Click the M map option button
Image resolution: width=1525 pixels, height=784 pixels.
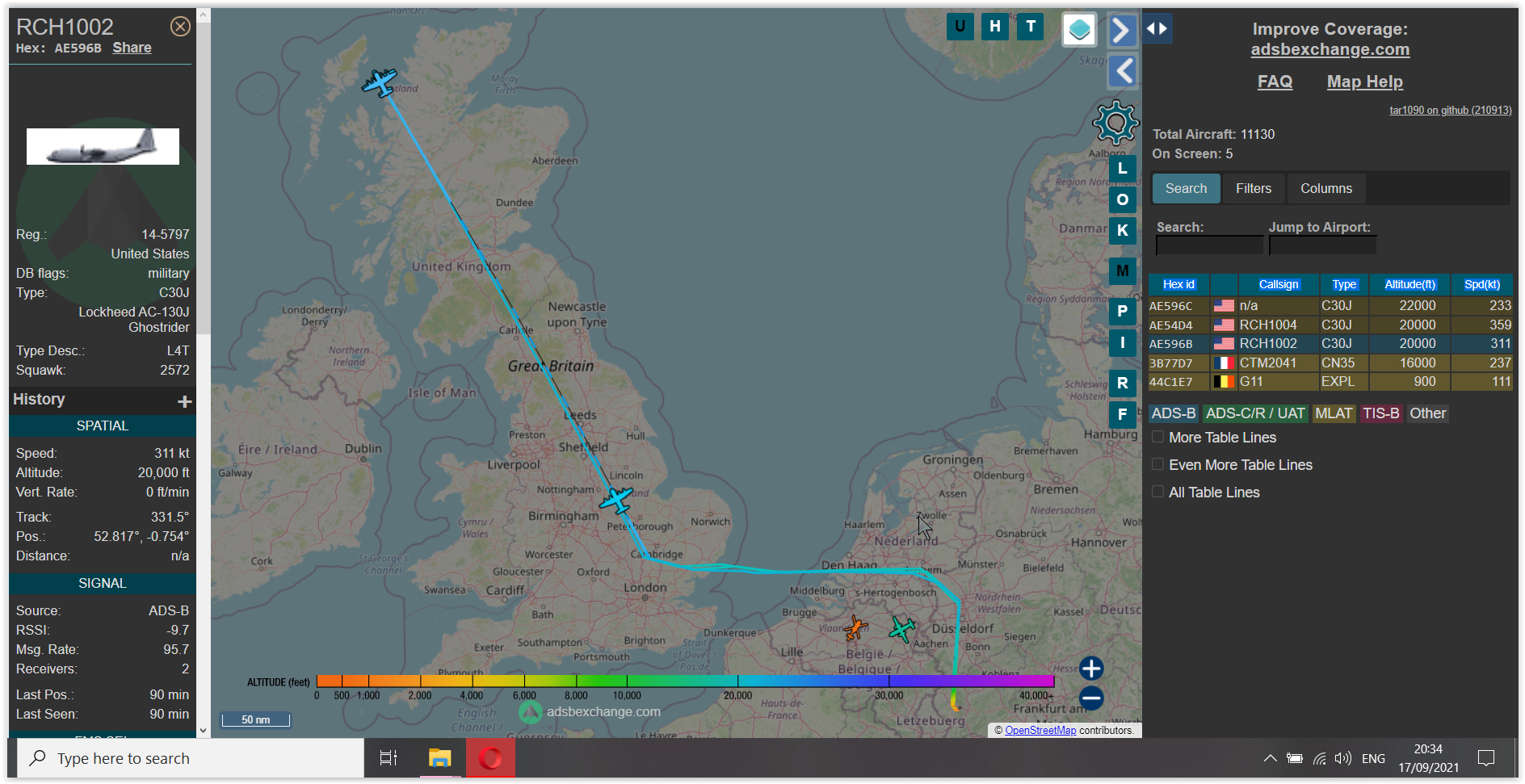[1123, 270]
